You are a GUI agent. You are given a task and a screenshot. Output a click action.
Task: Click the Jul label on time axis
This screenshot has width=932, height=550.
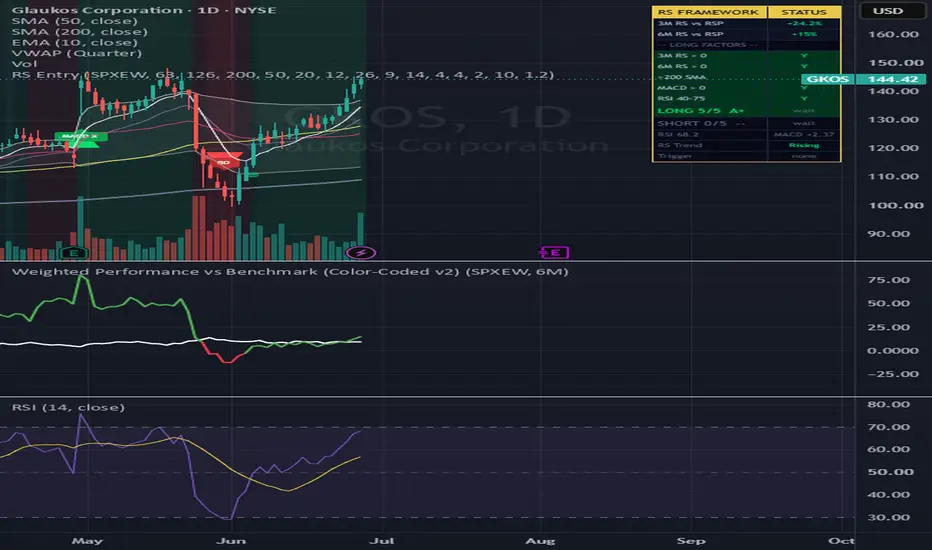click(x=382, y=540)
